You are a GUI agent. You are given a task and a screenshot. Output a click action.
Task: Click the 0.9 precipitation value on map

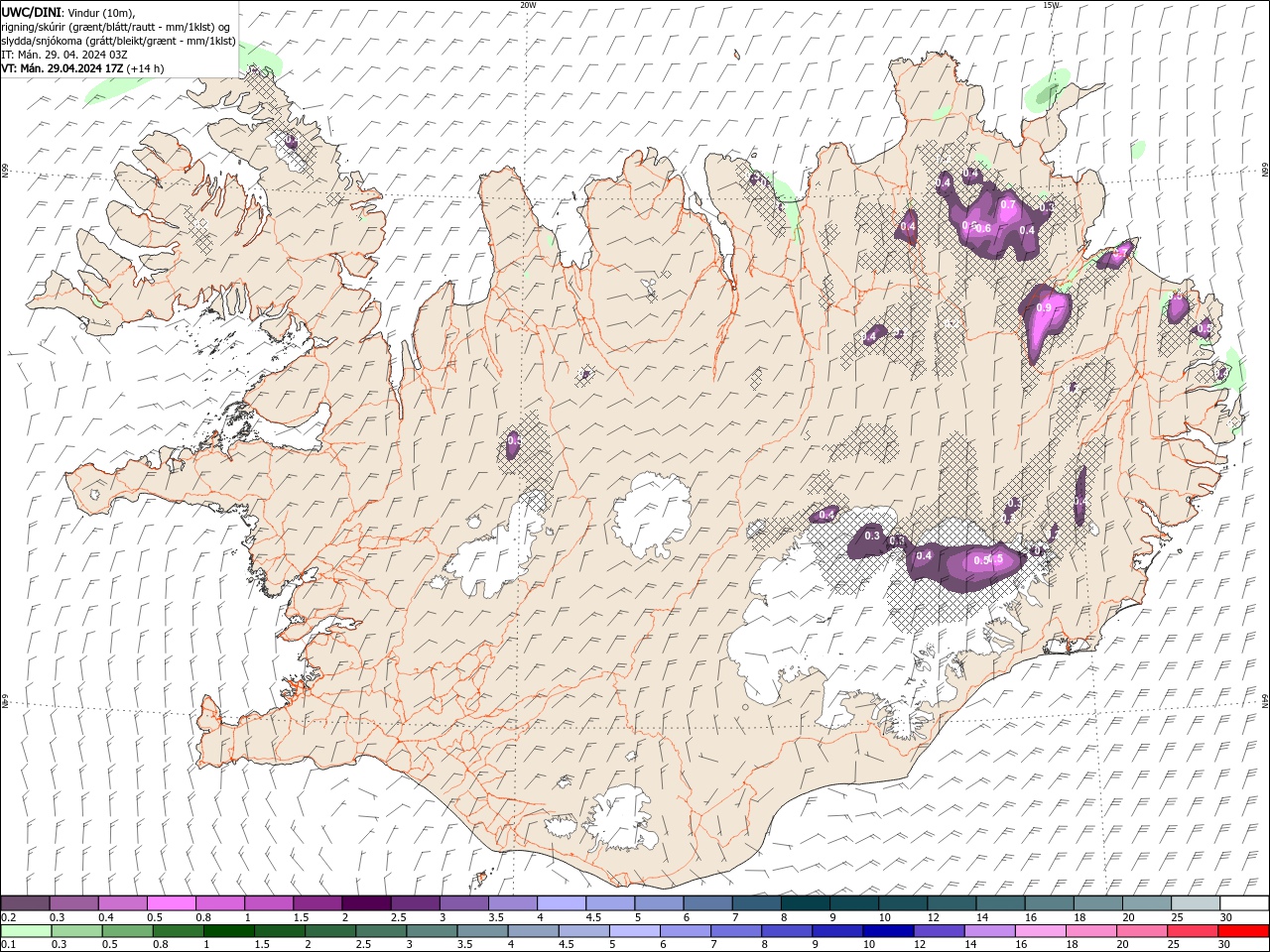[1044, 308]
